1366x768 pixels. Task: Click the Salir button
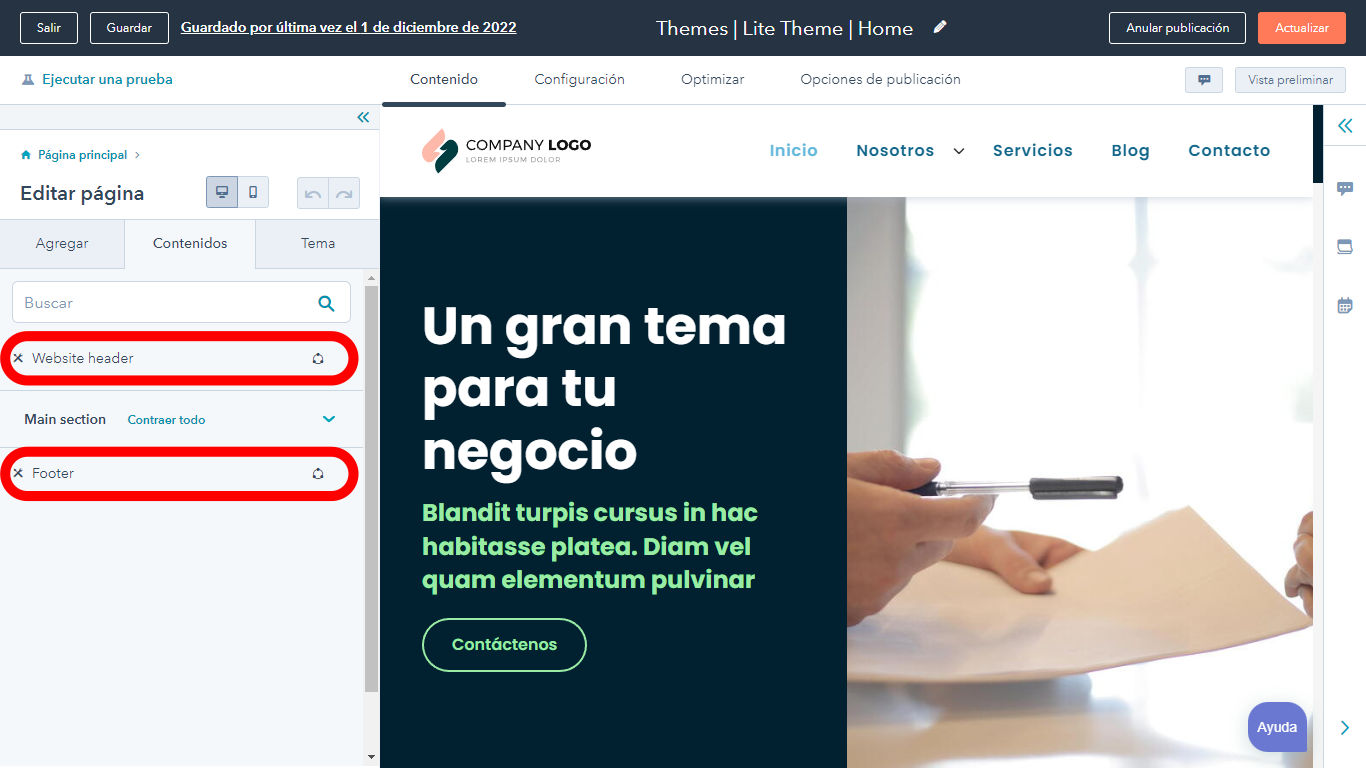pos(49,28)
